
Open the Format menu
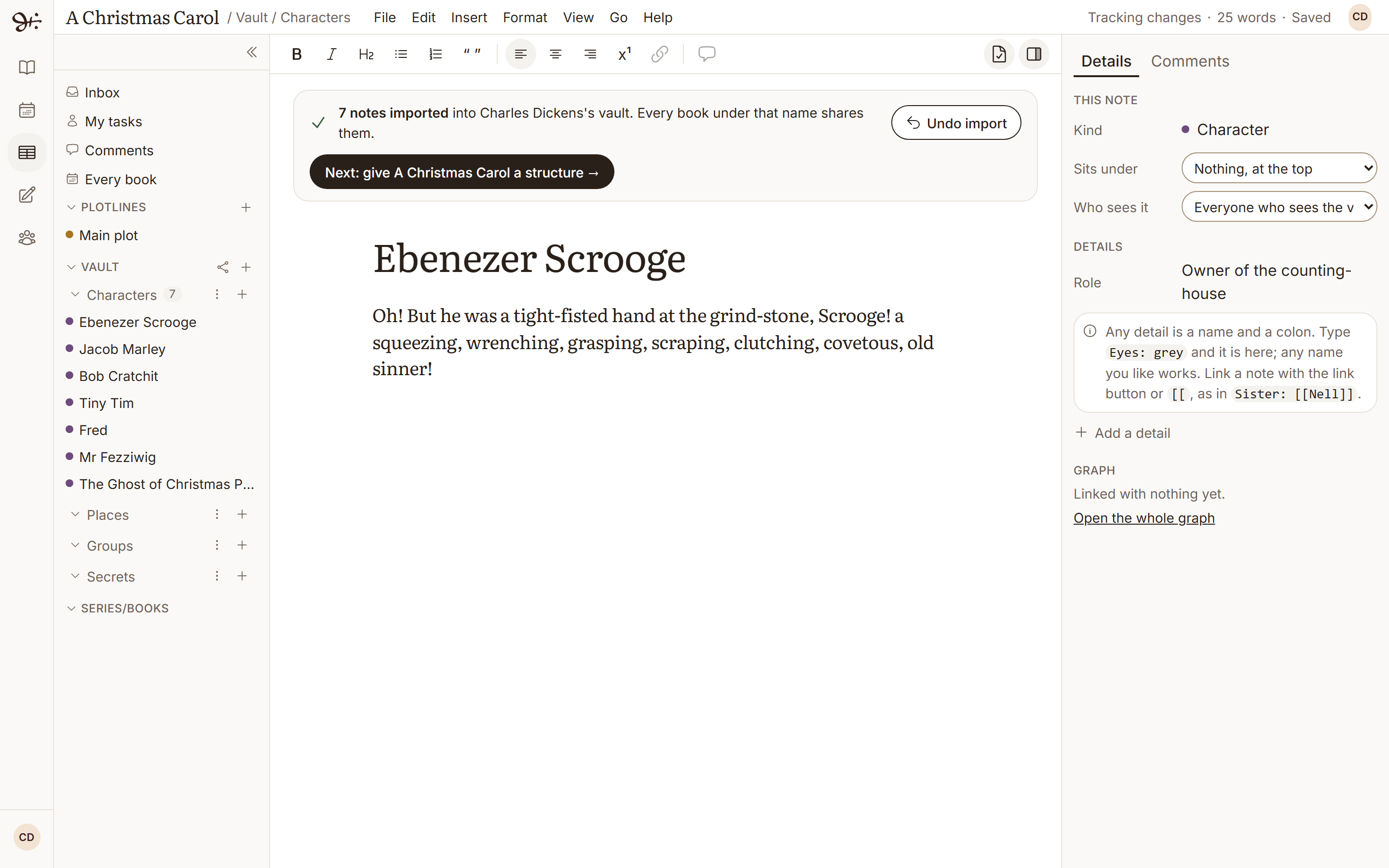[x=525, y=17]
